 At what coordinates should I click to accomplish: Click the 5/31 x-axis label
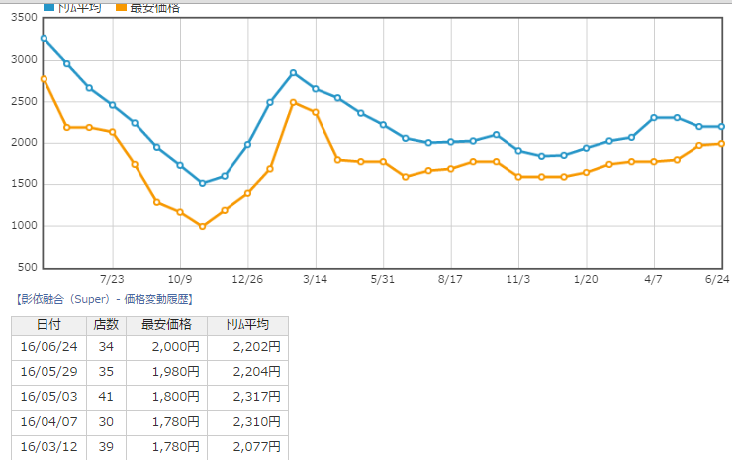(383, 280)
